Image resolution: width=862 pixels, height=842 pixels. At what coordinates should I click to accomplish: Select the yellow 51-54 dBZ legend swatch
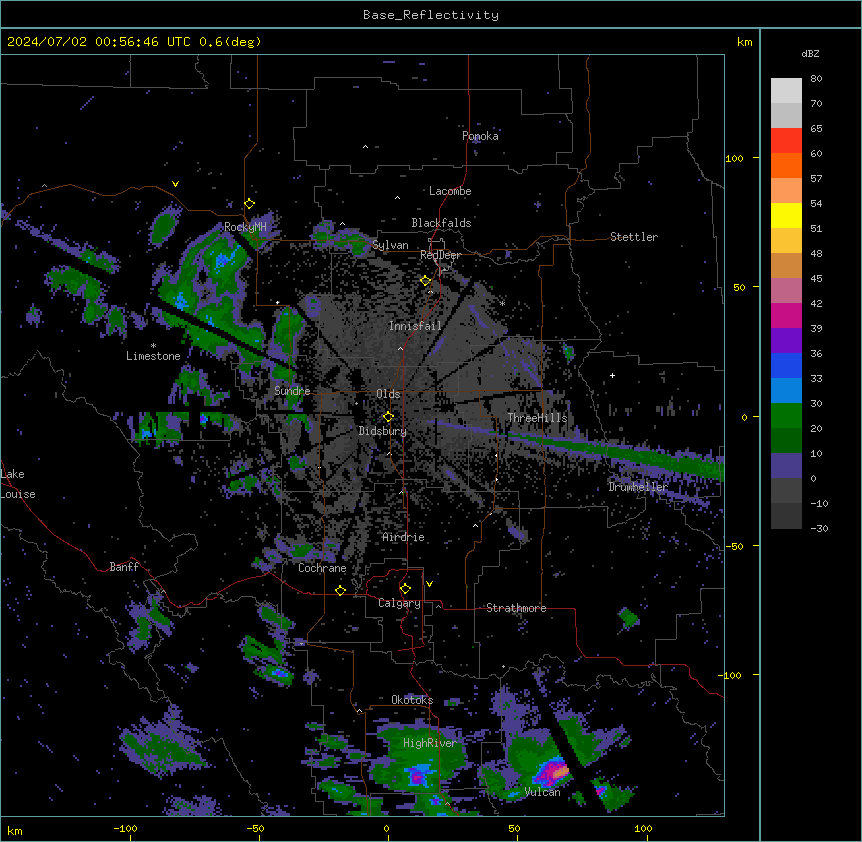[786, 215]
